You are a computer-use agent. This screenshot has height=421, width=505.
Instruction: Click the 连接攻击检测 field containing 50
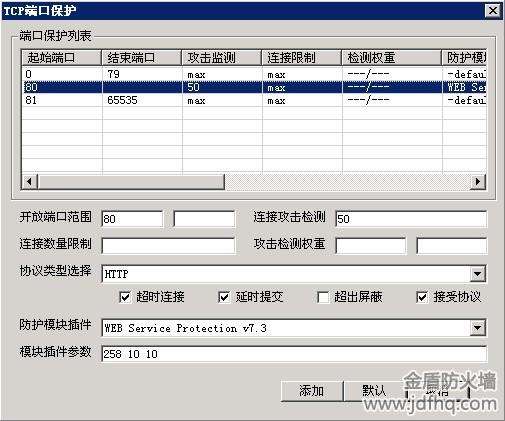411,219
